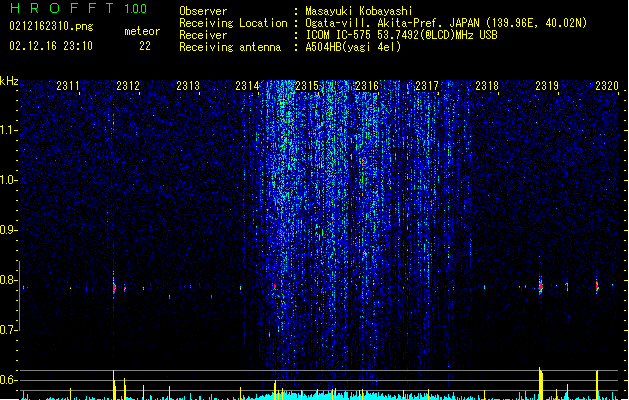The width and height of the screenshot is (629, 400).
Task: Click the 'Receiving Location' label
Action: click(233, 23)
